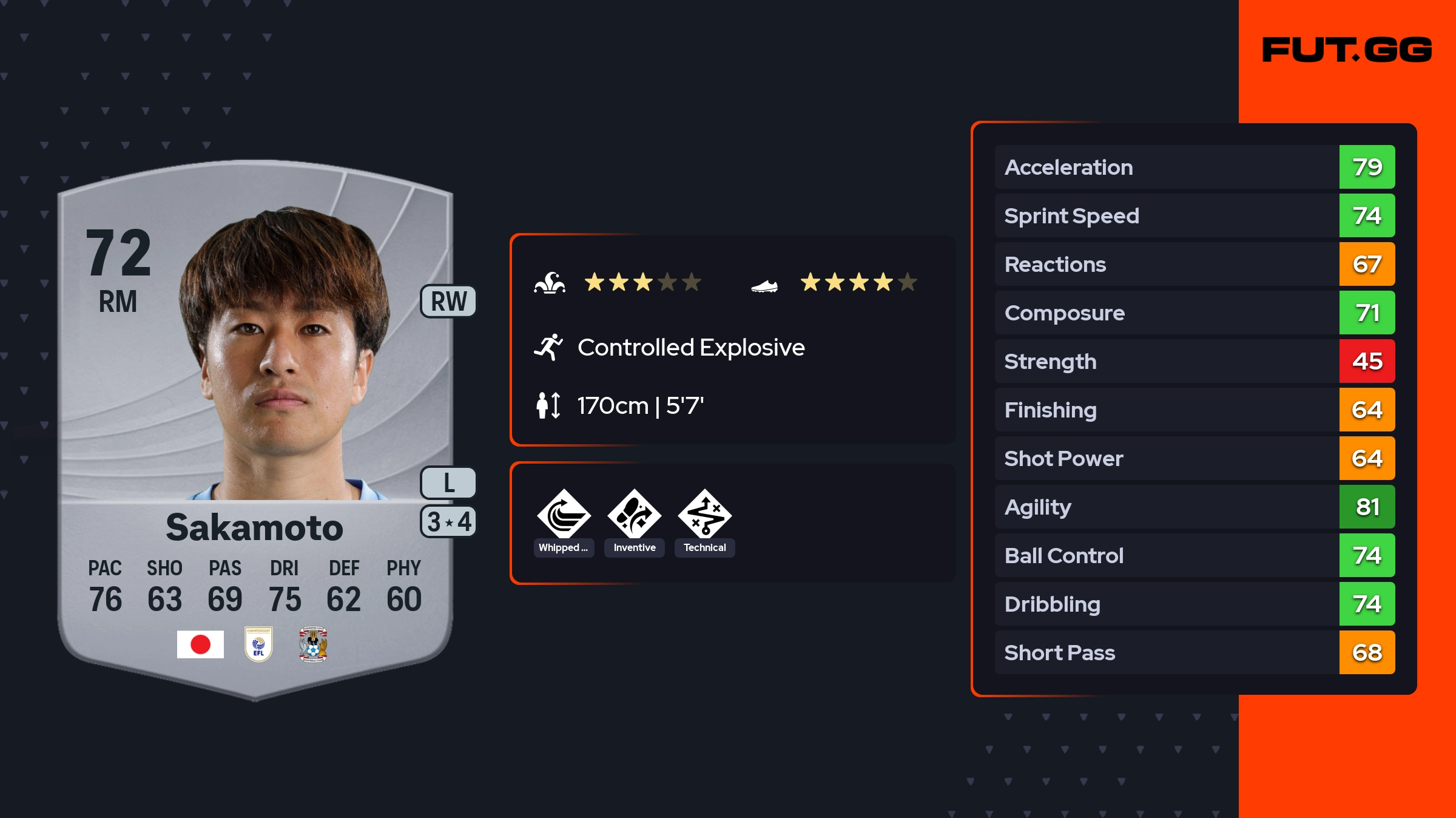
Task: Click the Acceleration 79 green stat box
Action: (1367, 167)
